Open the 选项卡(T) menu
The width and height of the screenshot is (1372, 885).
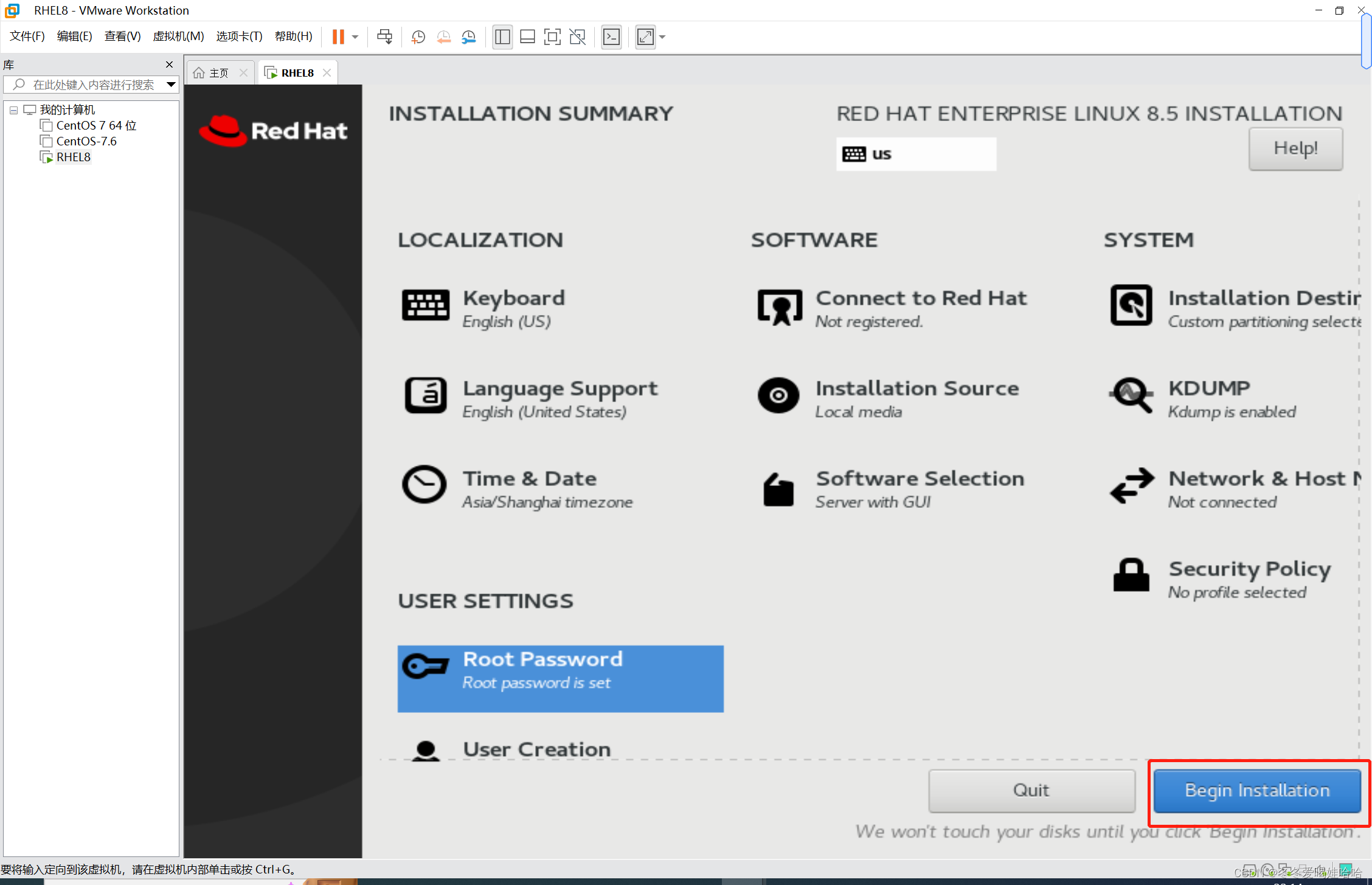coord(239,36)
